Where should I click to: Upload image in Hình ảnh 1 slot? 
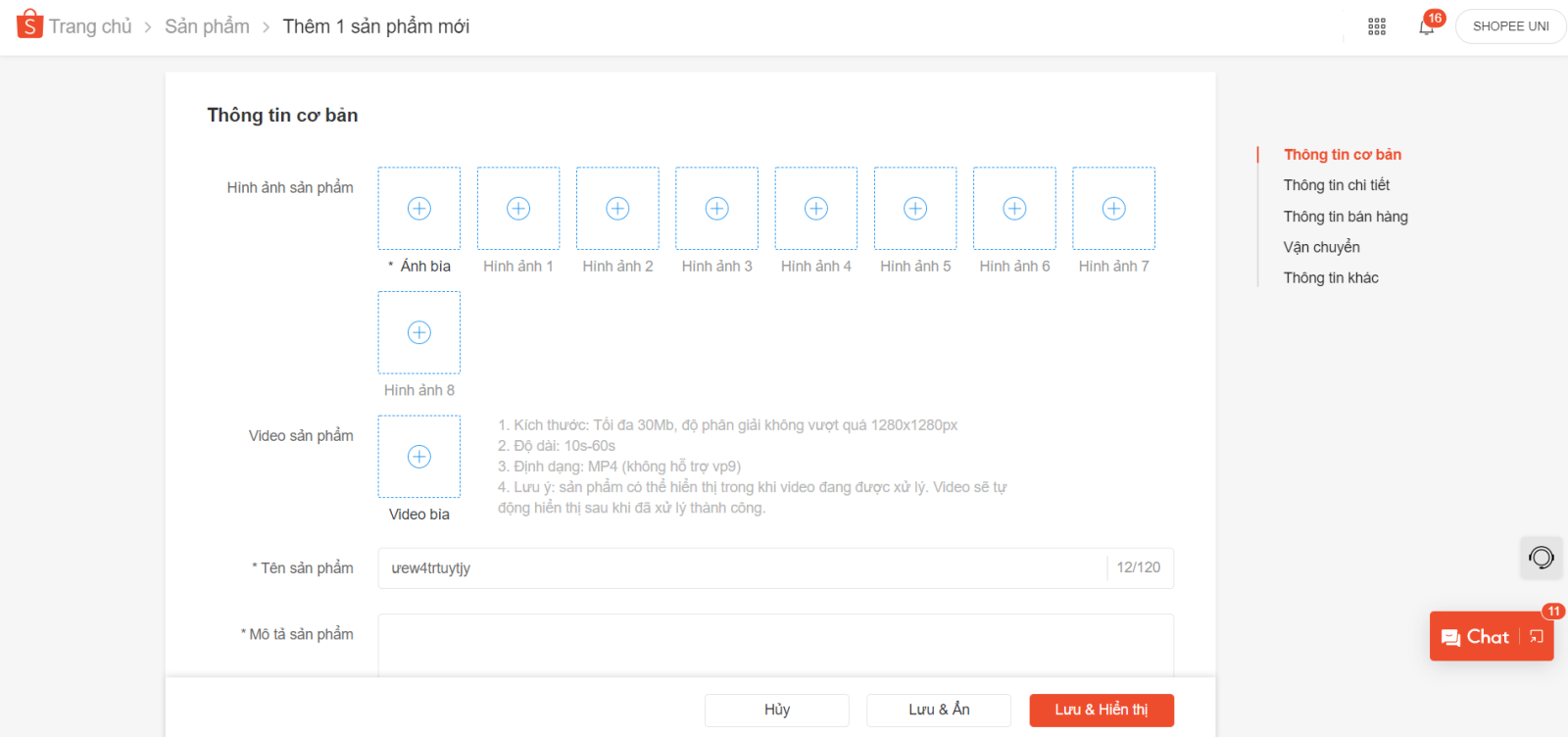point(518,209)
